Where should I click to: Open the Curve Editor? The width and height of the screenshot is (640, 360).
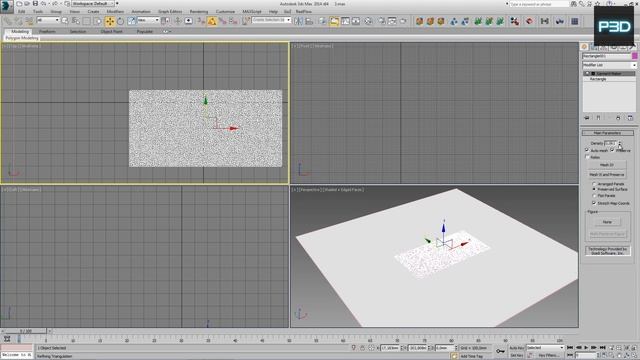345,21
